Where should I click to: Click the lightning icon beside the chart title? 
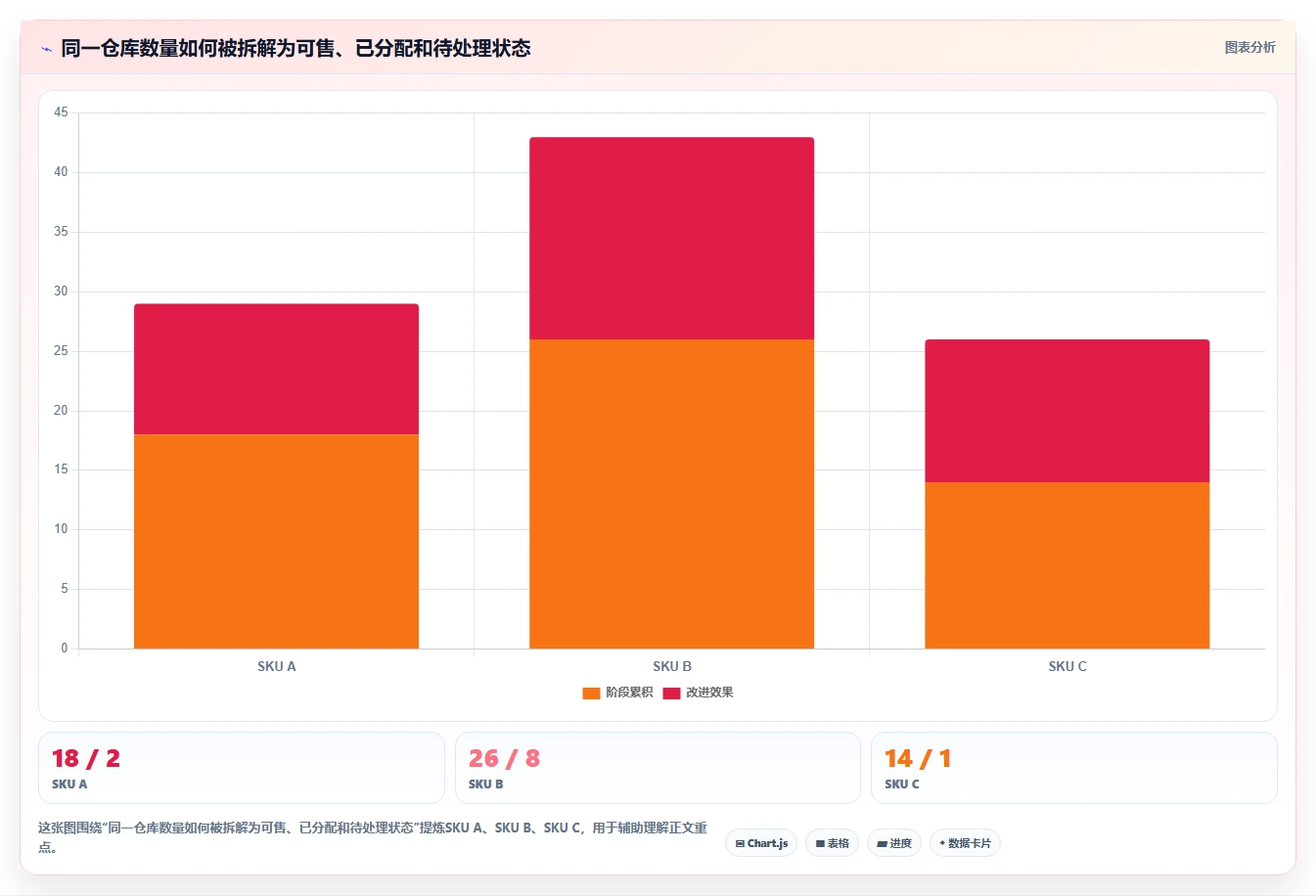click(x=46, y=49)
